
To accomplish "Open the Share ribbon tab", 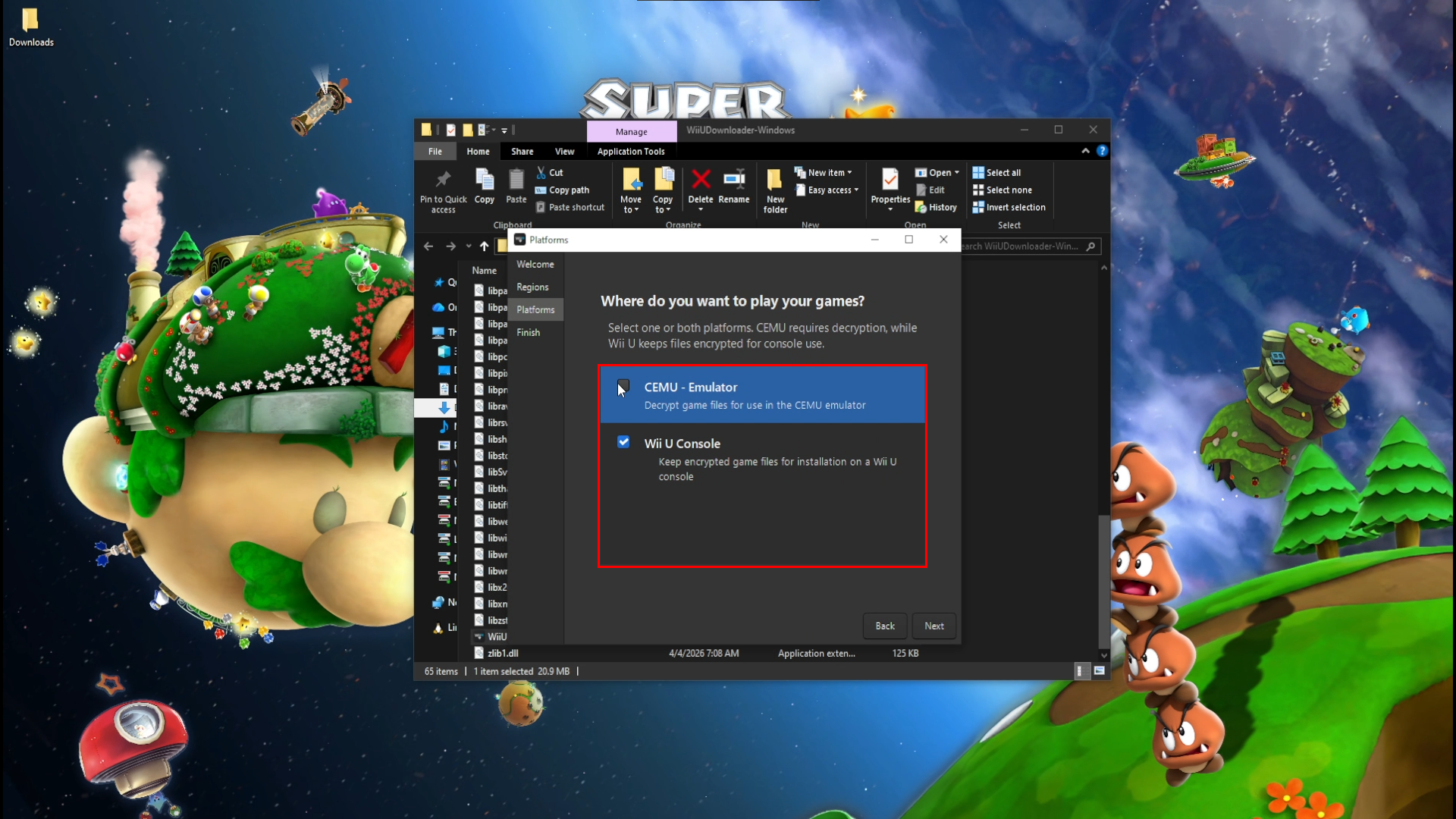I will click(x=522, y=152).
